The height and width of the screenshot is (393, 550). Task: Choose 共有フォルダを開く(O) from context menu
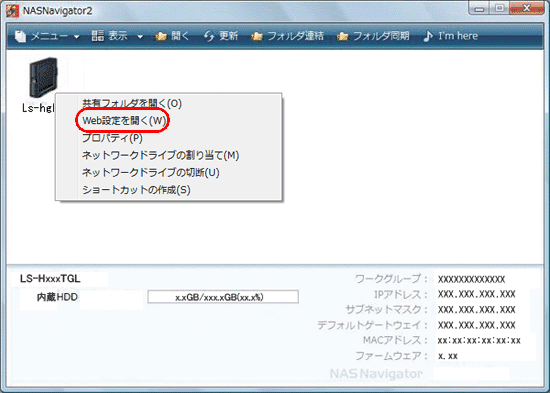point(132,104)
